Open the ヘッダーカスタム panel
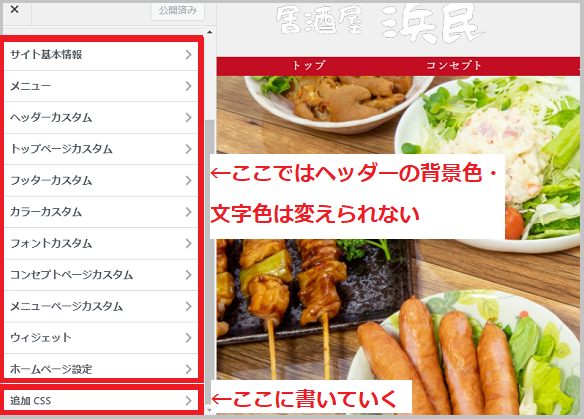 101,117
